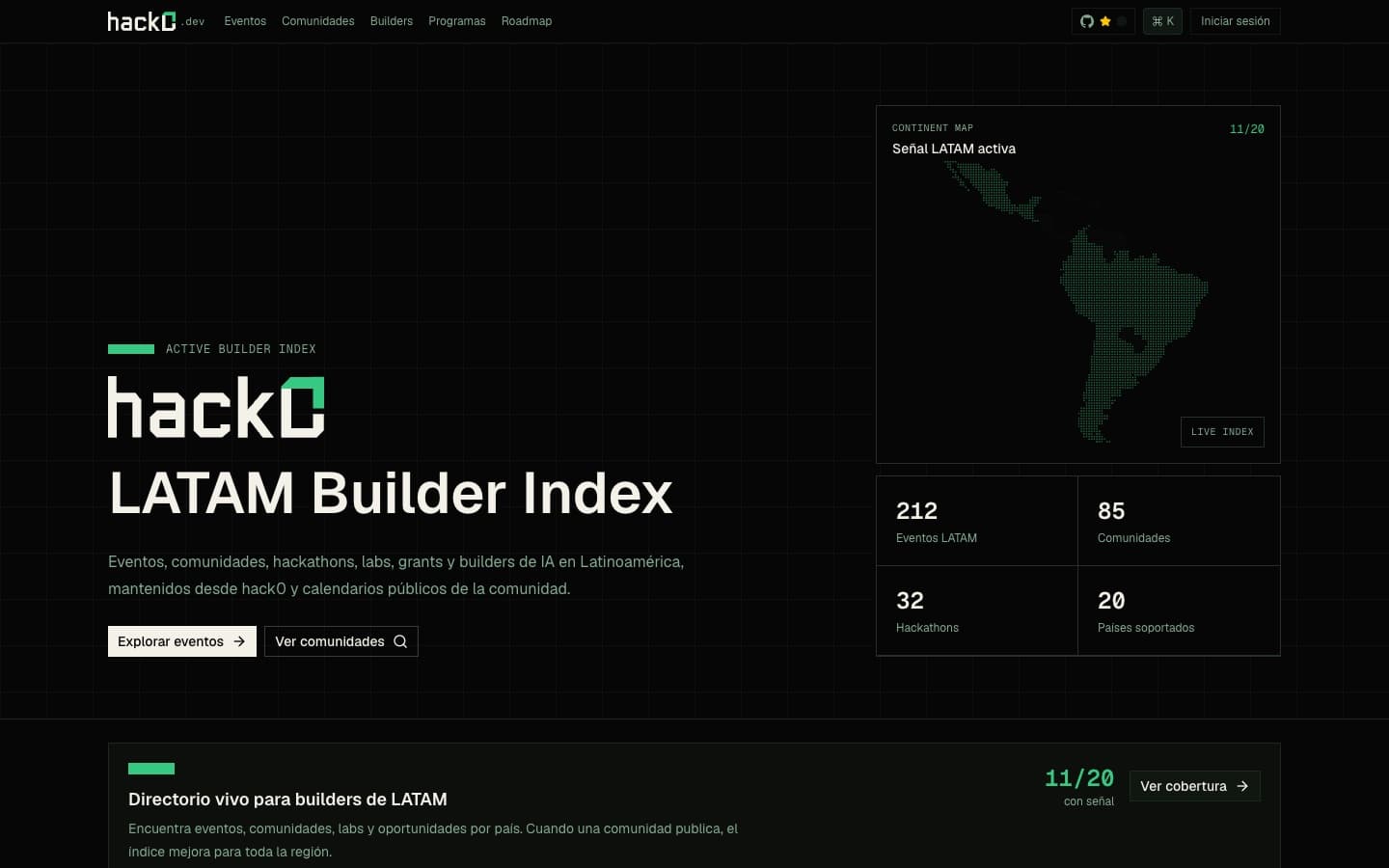The height and width of the screenshot is (868, 1389).
Task: Click the large hack0 hero logo
Action: (216, 407)
